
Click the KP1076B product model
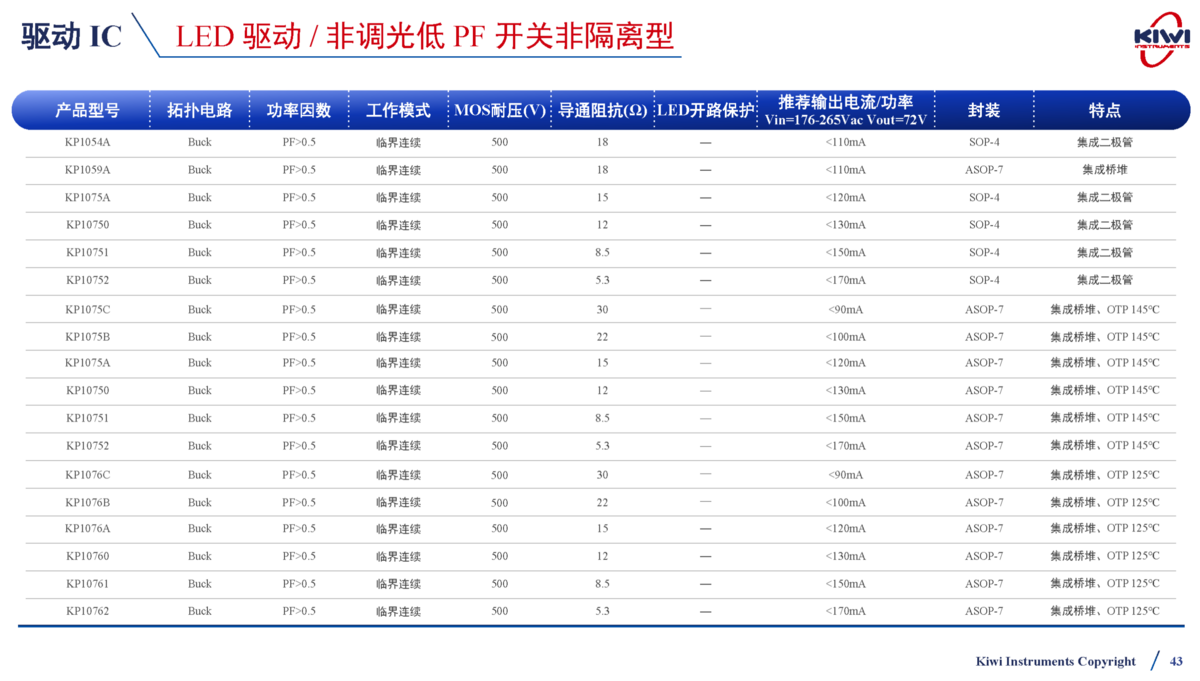click(87, 502)
